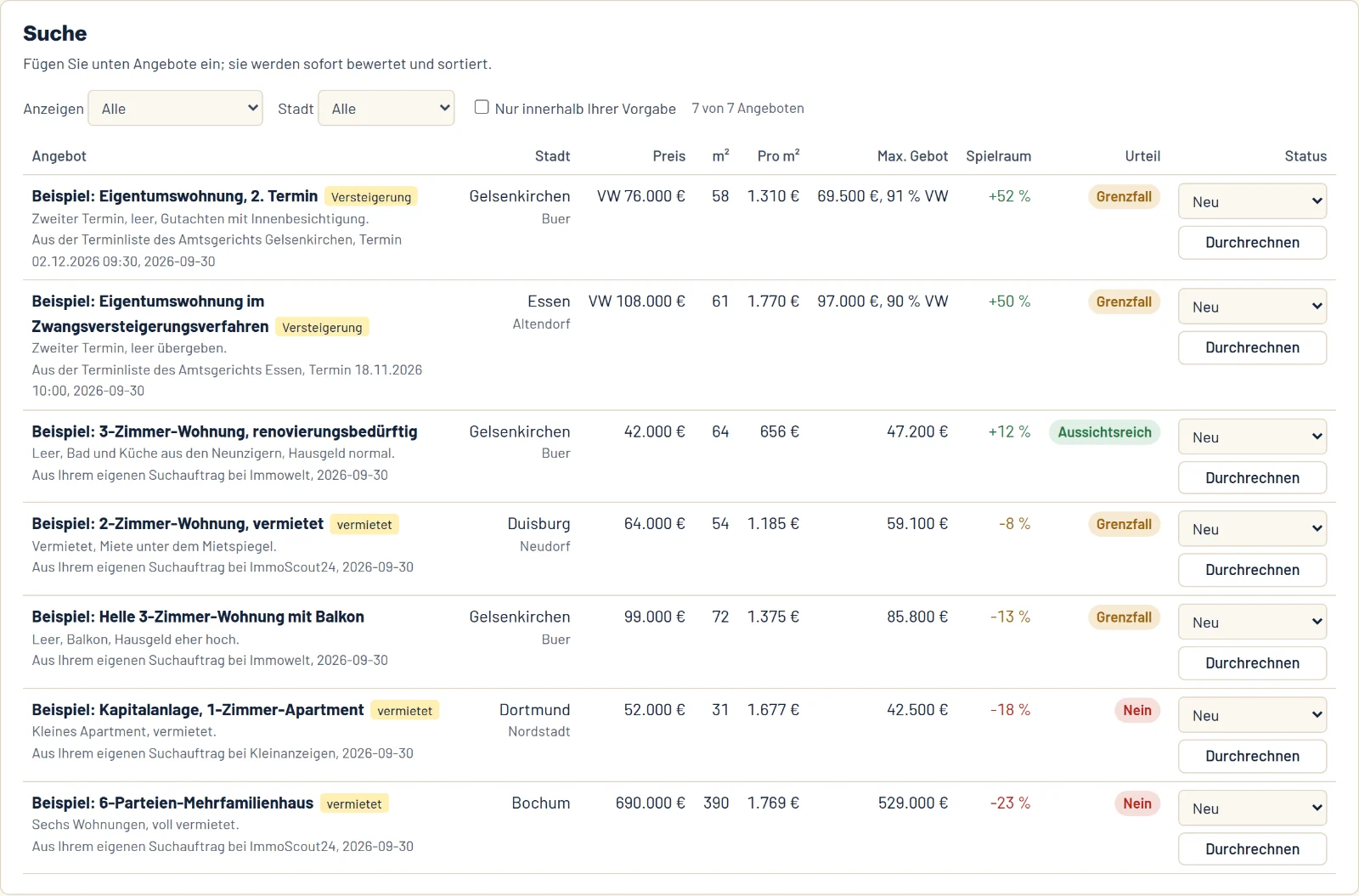Click Durchrechnen for 3-Zimmer-Wohnung renovierungsbedürftig

[1253, 478]
